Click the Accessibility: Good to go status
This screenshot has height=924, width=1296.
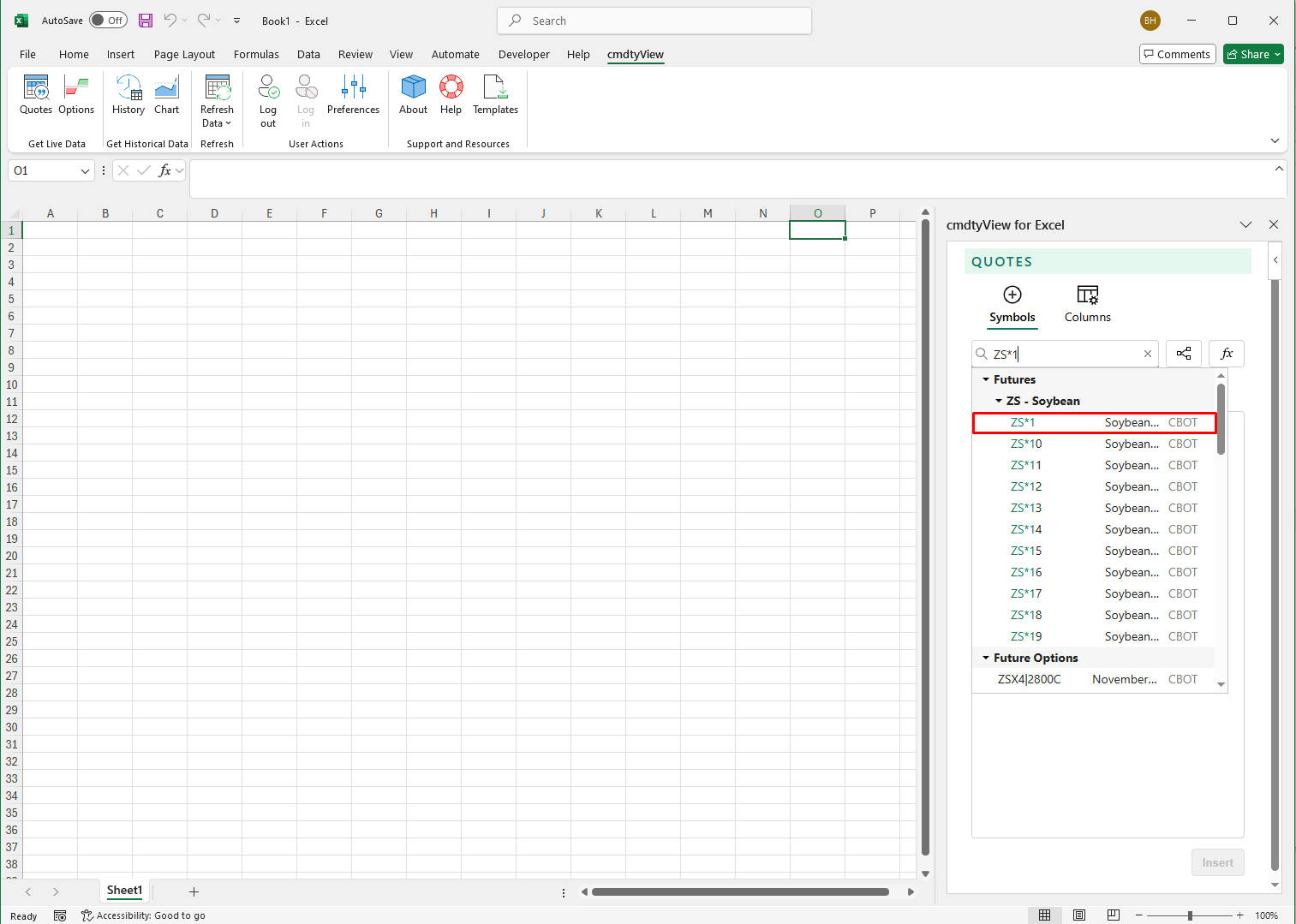point(143,915)
